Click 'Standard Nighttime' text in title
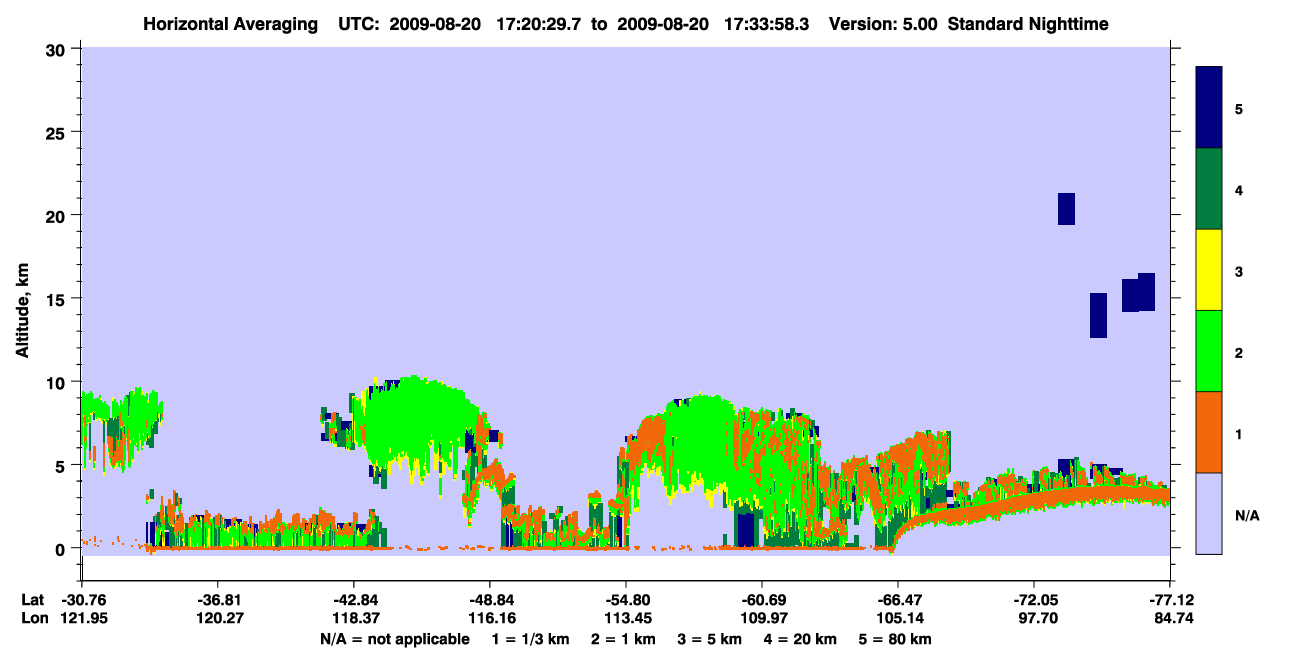The height and width of the screenshot is (667, 1300). tap(1027, 23)
